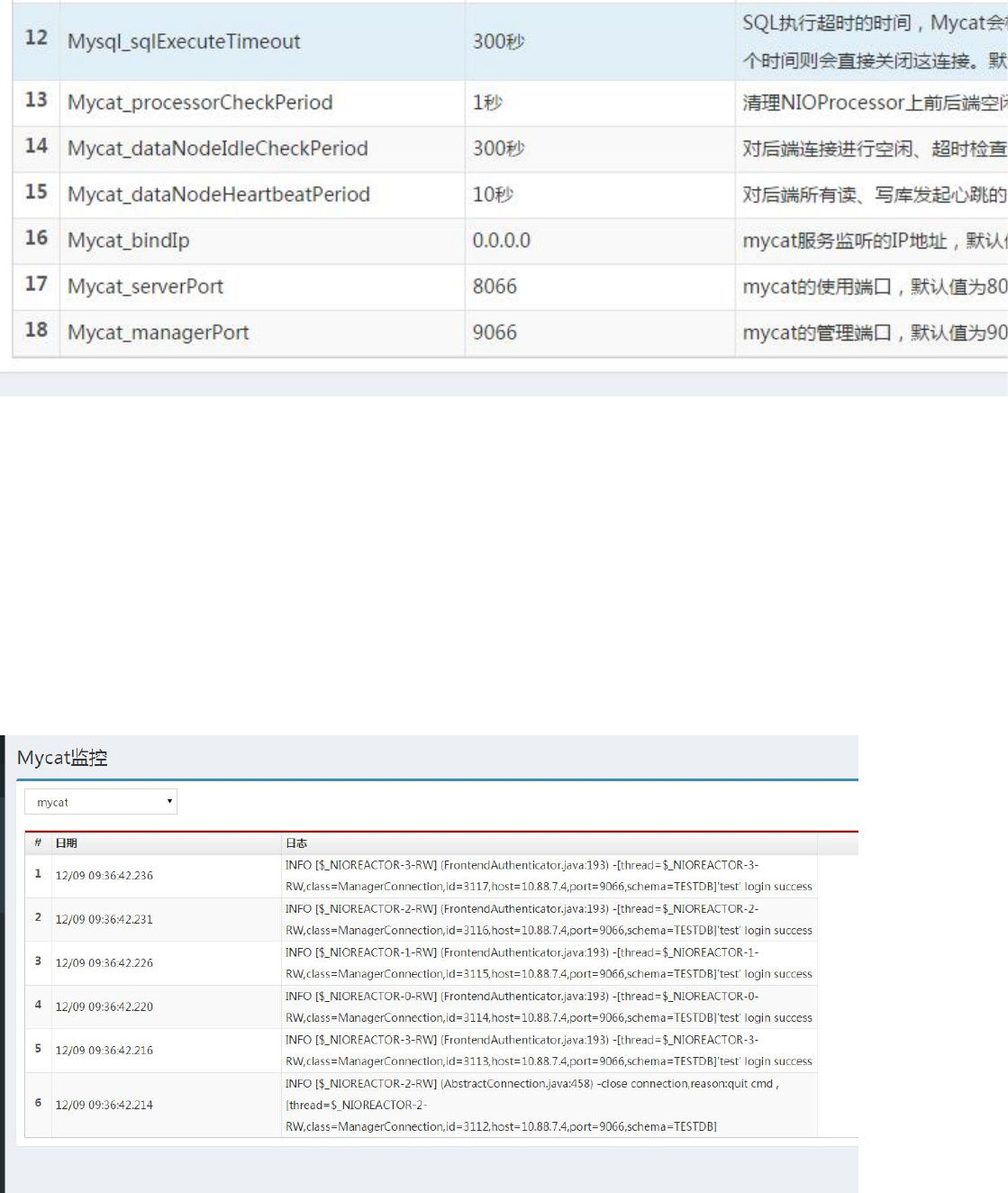Click the 9066 manager port value

(x=495, y=332)
